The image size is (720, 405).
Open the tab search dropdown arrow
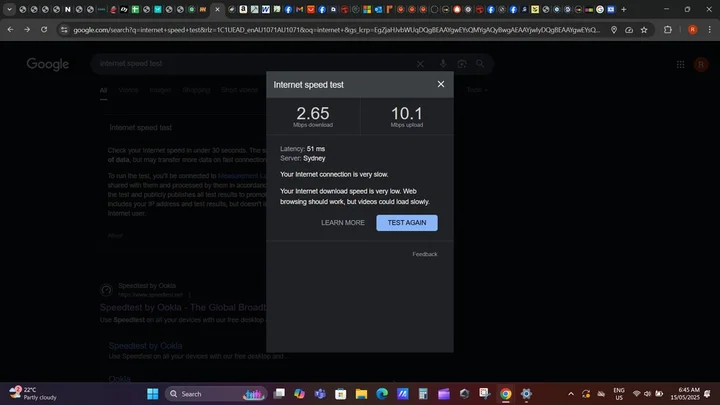tap(9, 9)
